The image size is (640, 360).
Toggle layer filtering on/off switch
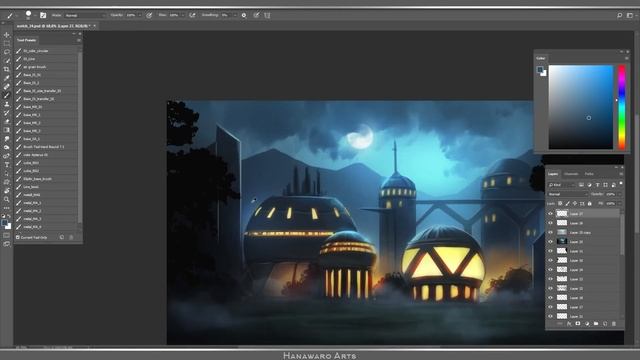coord(621,184)
